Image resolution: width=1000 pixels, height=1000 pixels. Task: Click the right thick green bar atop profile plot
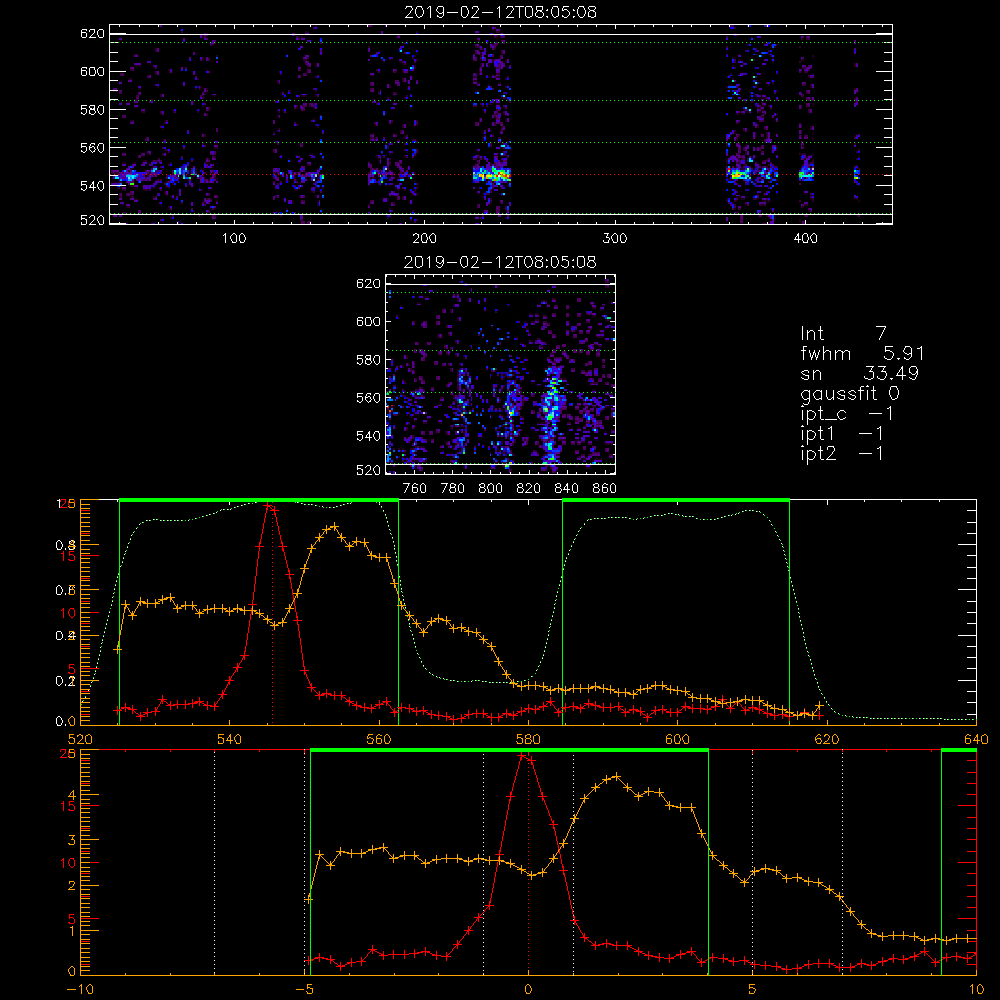[x=676, y=501]
